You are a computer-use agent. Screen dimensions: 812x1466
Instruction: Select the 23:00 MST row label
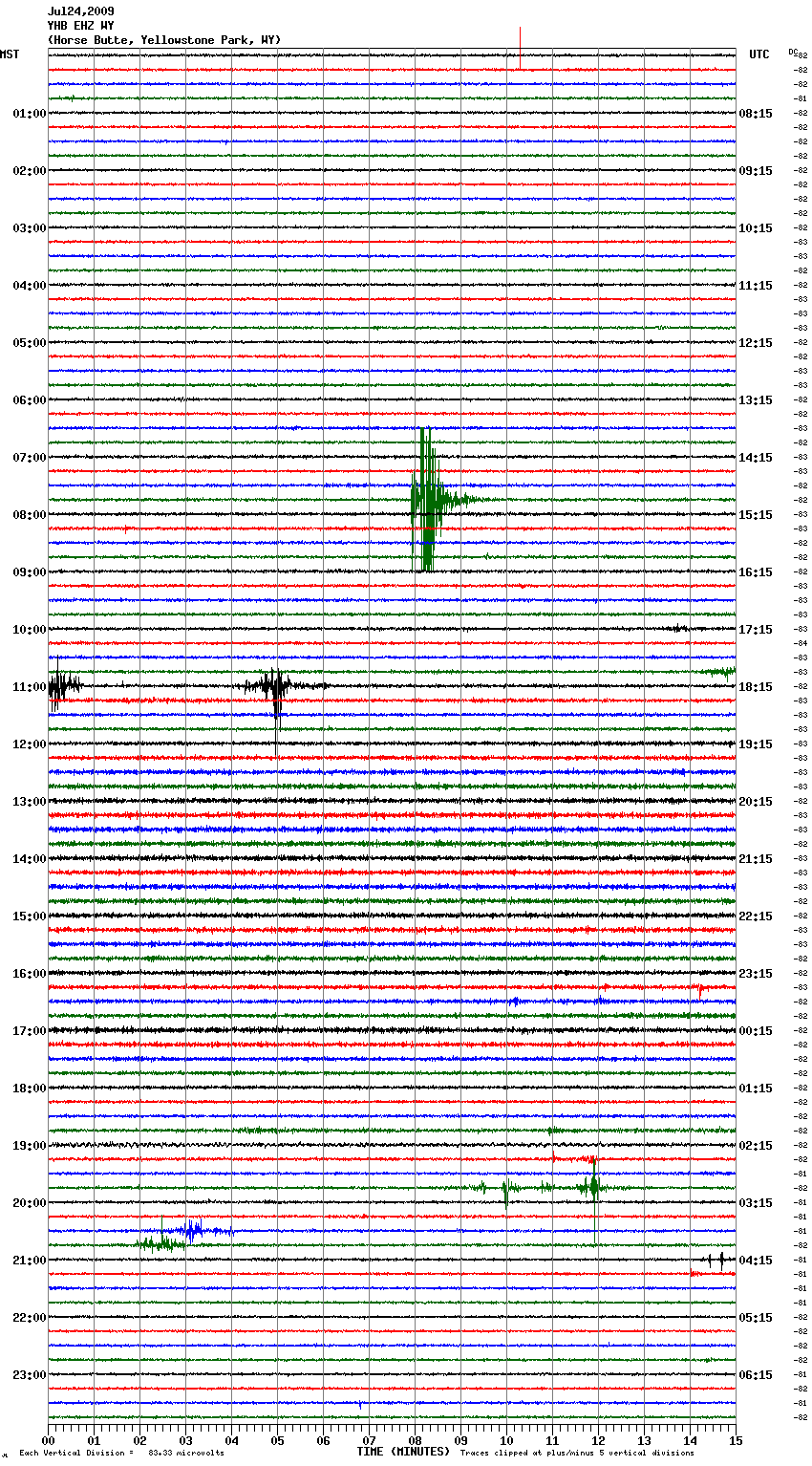29,1375
